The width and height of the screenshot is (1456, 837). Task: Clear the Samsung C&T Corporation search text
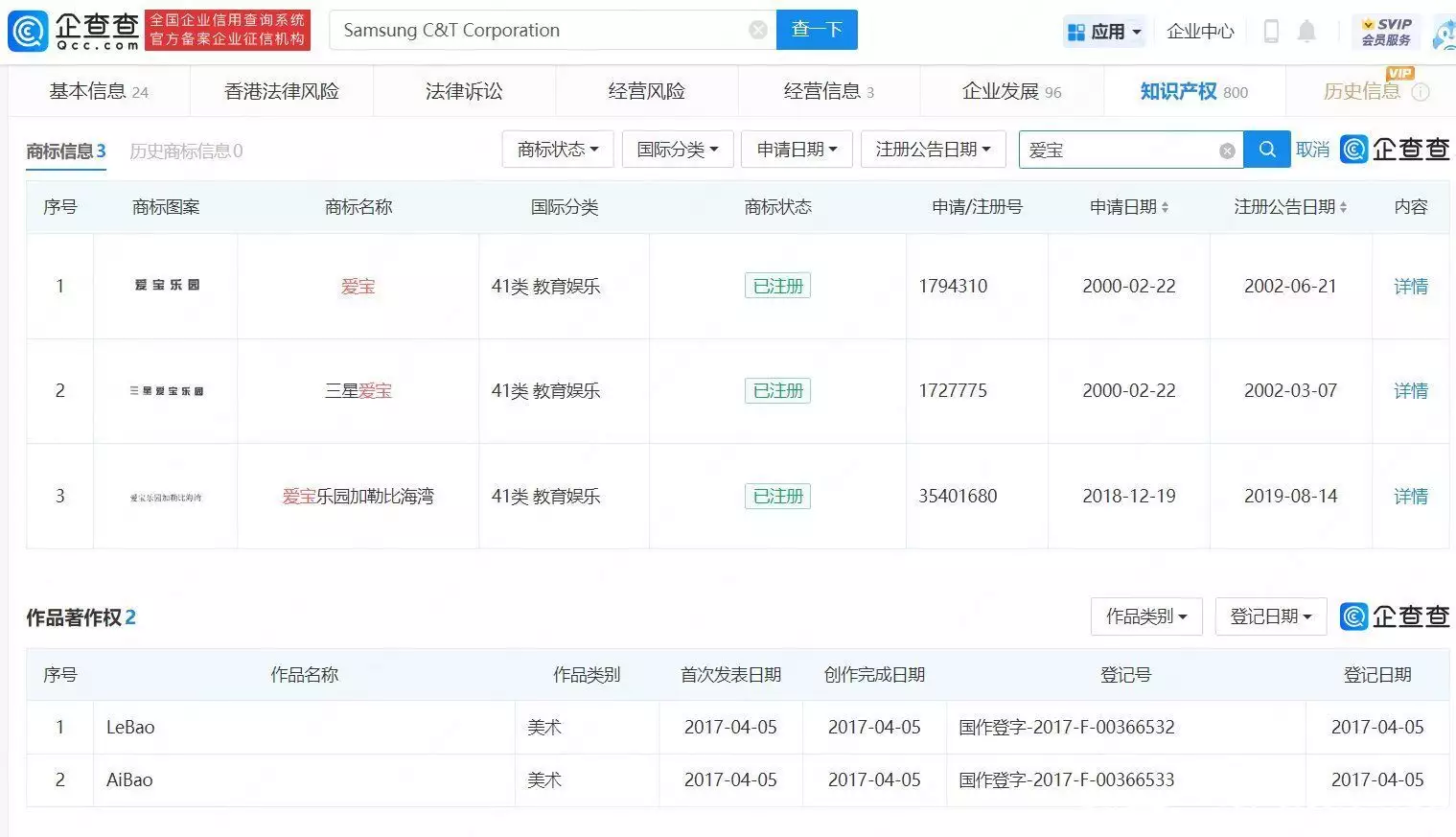(x=758, y=30)
